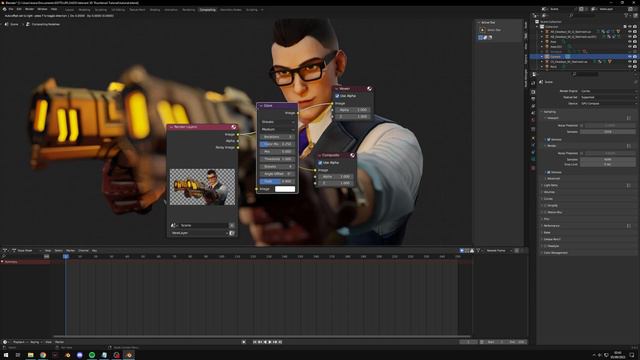This screenshot has height=360, width=640.
Task: Open the World properties tab
Action: click(x=533, y=120)
